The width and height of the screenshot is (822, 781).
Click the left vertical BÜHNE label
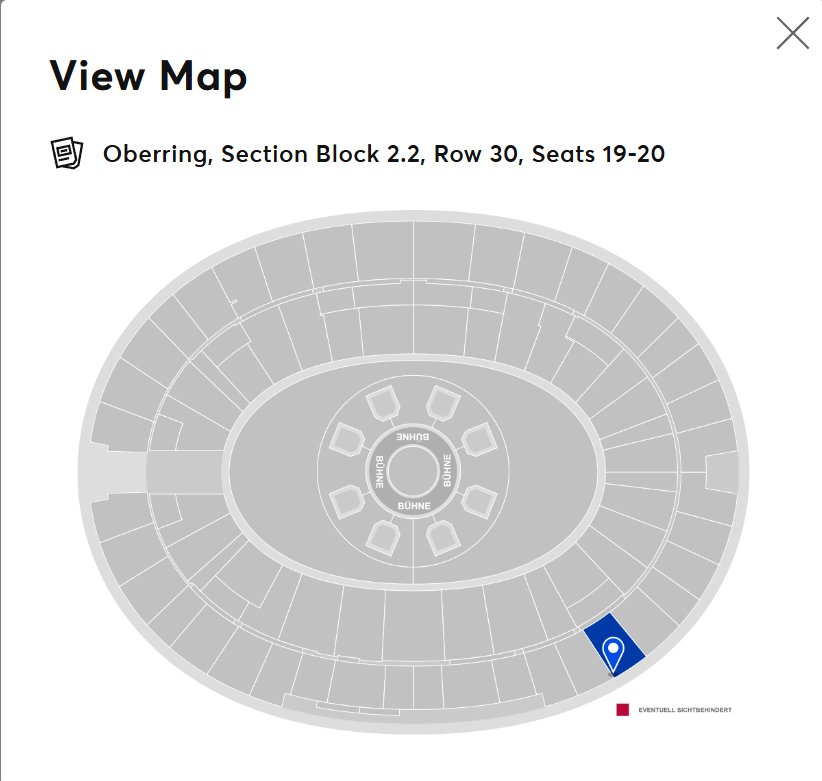(380, 472)
